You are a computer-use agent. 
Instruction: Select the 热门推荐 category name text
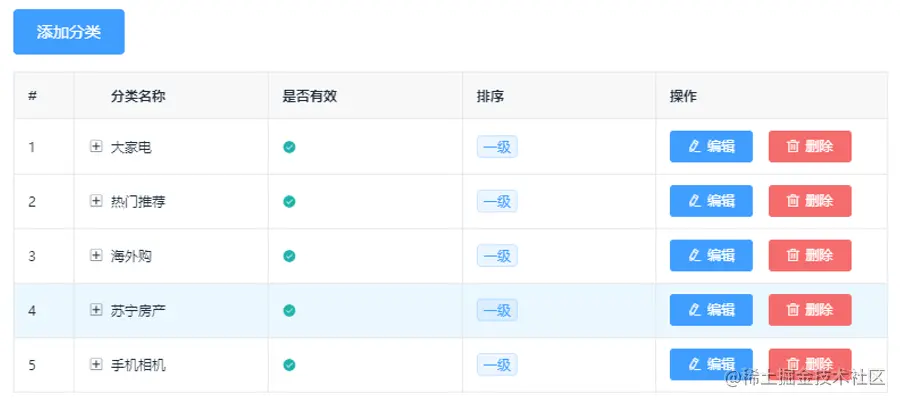[138, 202]
